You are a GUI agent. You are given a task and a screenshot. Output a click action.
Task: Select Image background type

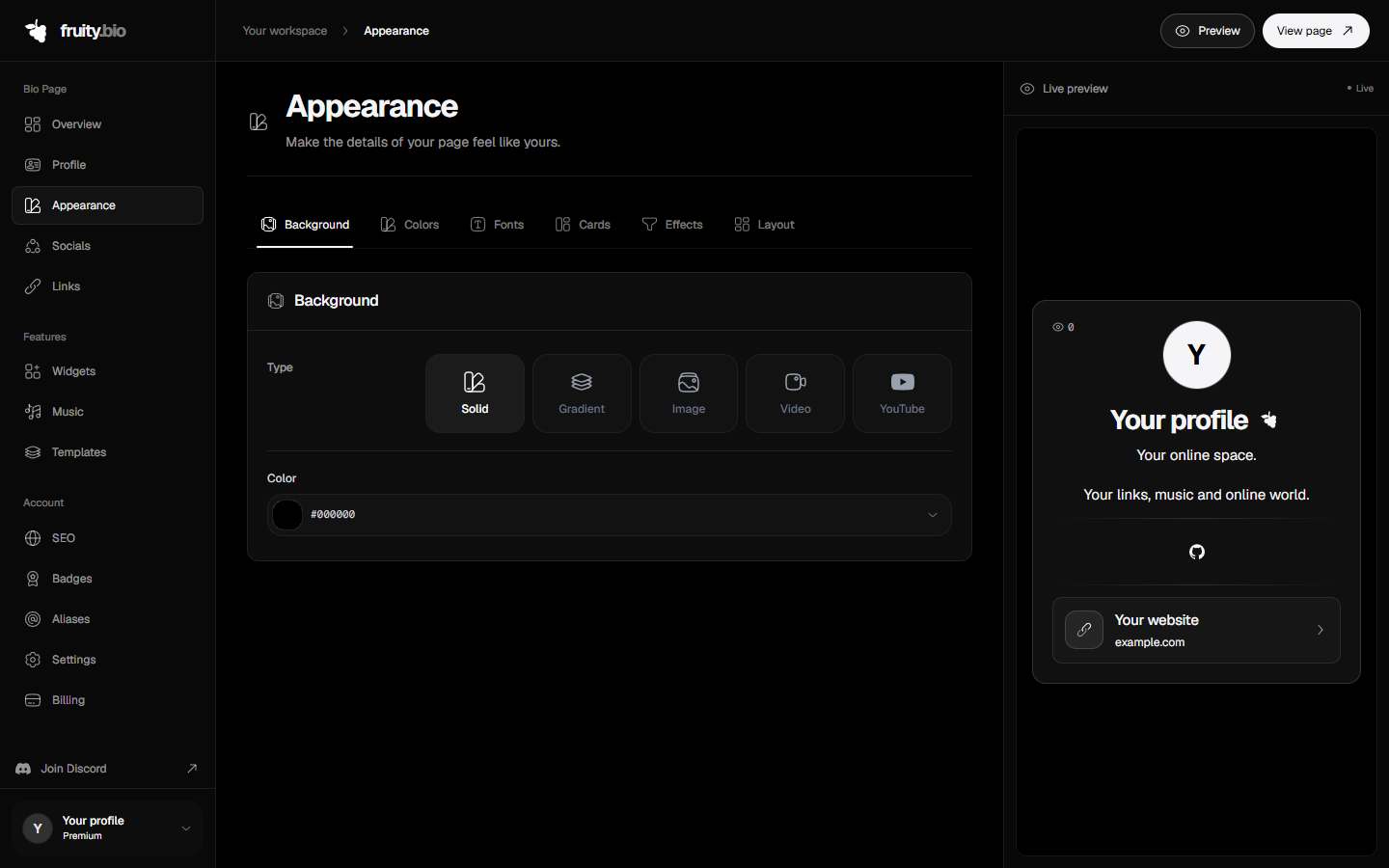(689, 393)
